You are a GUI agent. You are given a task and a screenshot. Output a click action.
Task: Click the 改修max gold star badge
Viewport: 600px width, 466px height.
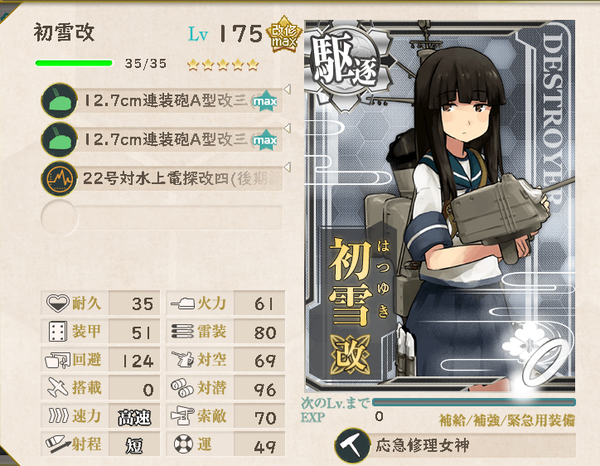[284, 34]
